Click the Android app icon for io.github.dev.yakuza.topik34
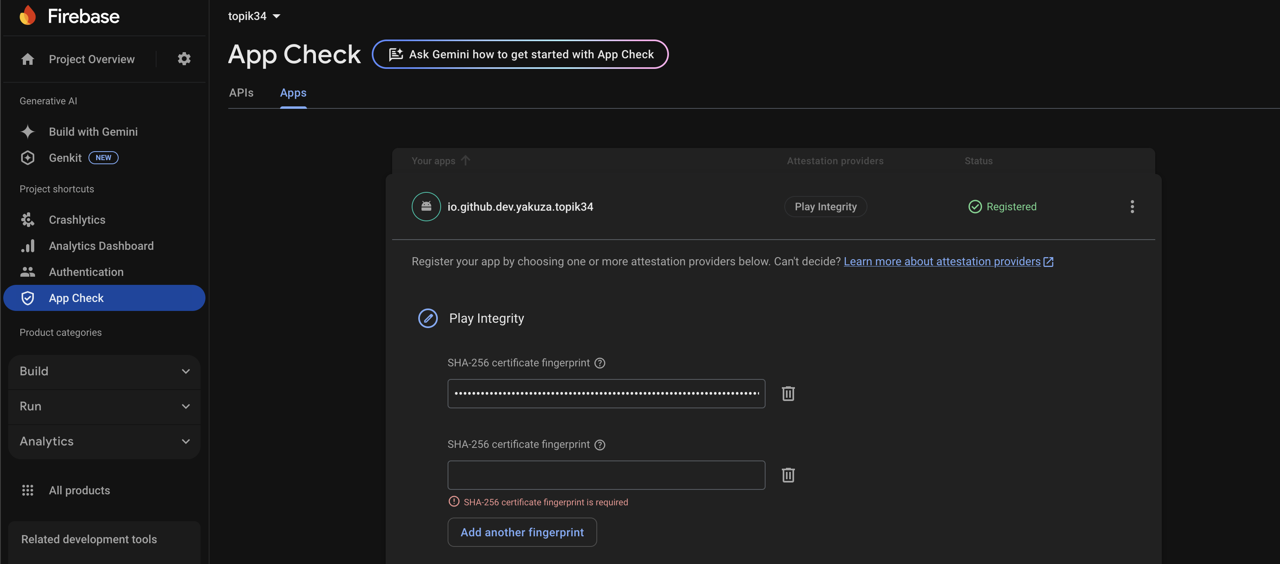Viewport: 1280px width, 564px height. (426, 207)
